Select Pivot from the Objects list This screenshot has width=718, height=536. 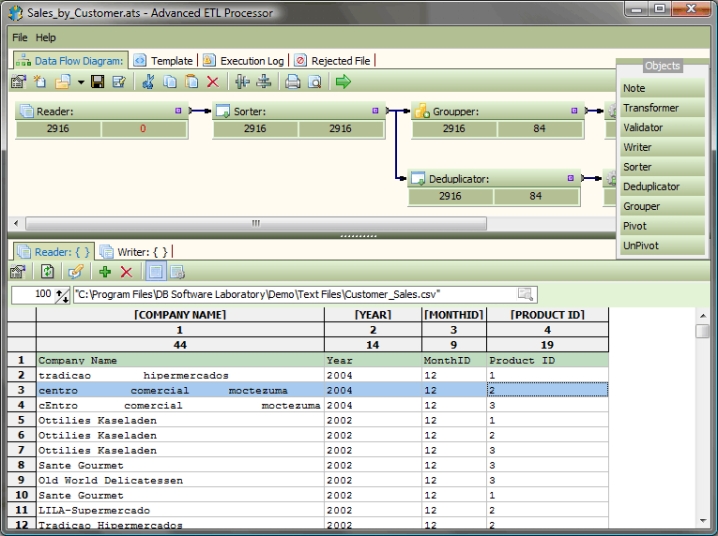(634, 226)
